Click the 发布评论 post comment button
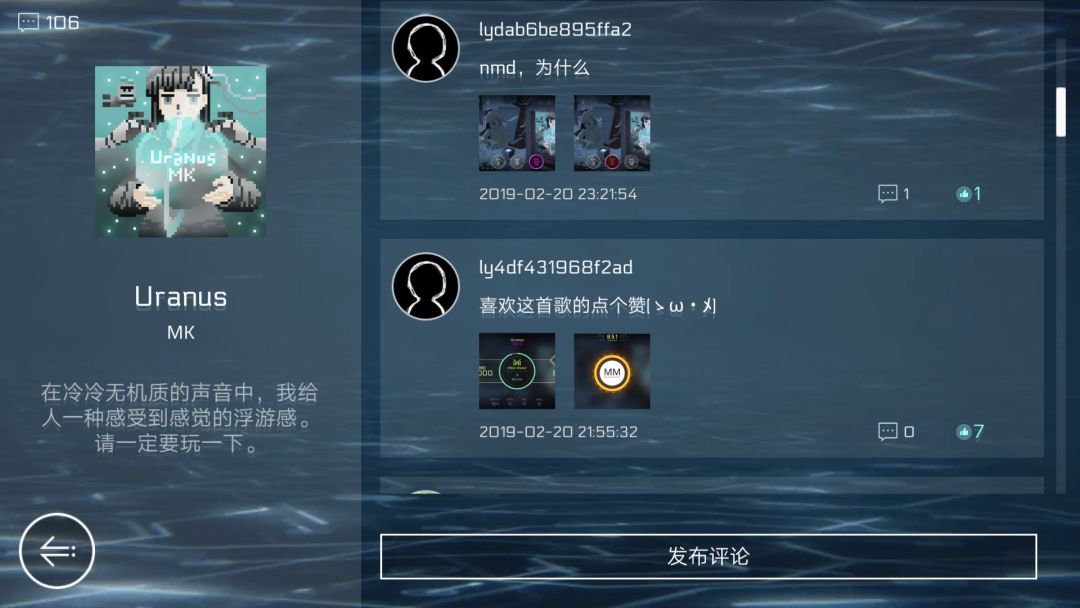Screen dimensions: 1080x608 (x=708, y=556)
